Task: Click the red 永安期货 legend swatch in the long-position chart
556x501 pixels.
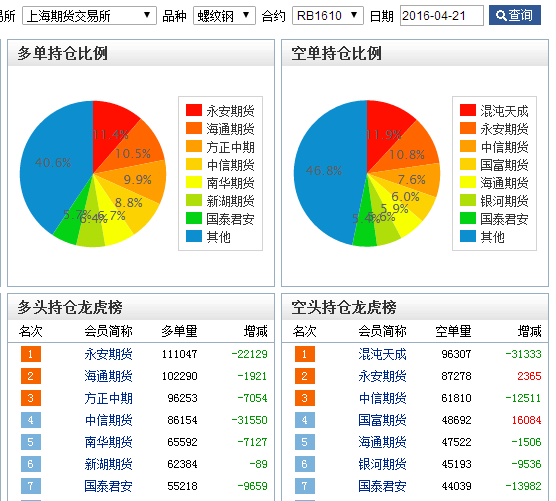Action: [x=194, y=110]
